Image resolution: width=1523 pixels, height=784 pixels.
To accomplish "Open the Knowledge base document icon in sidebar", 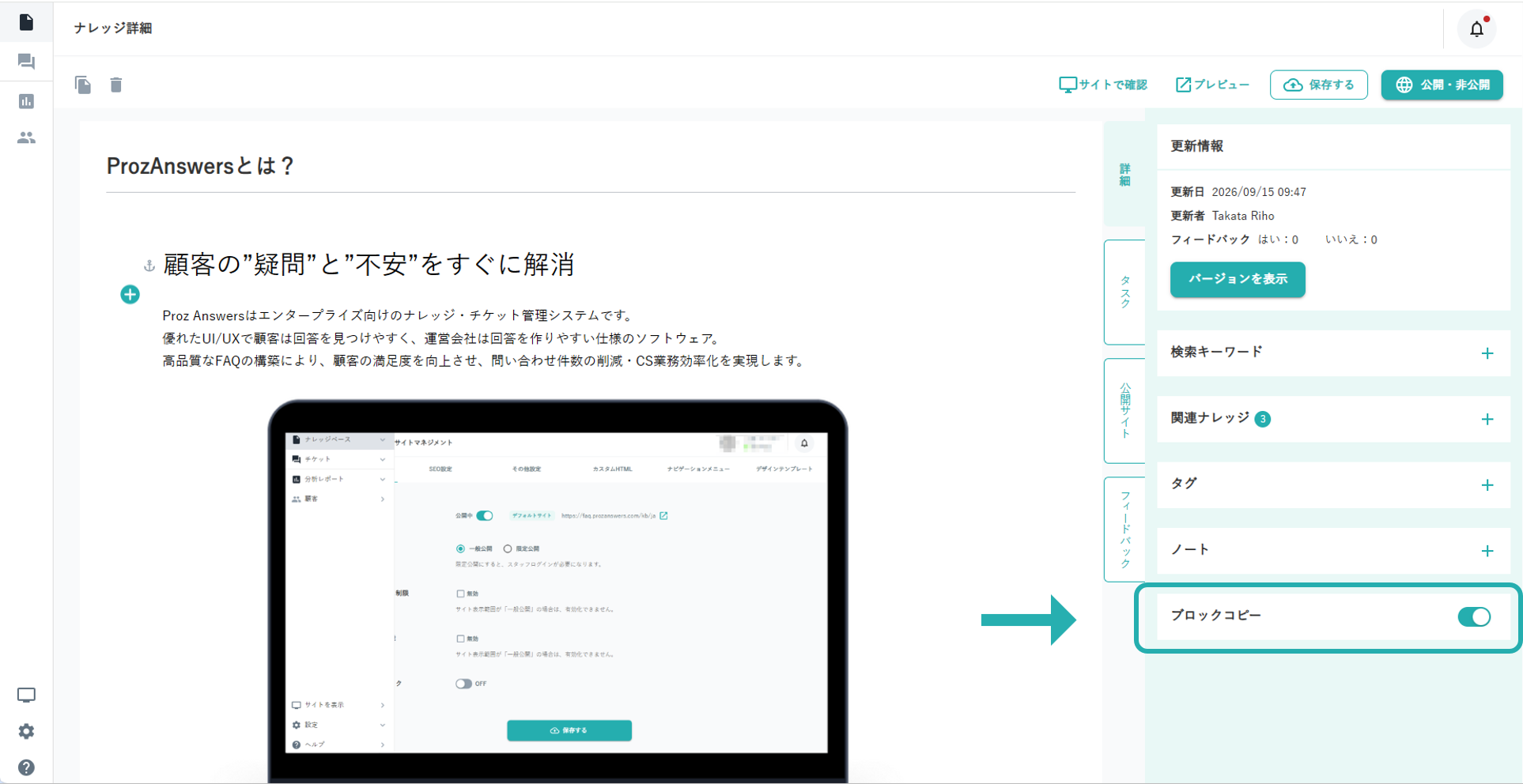I will point(26,22).
